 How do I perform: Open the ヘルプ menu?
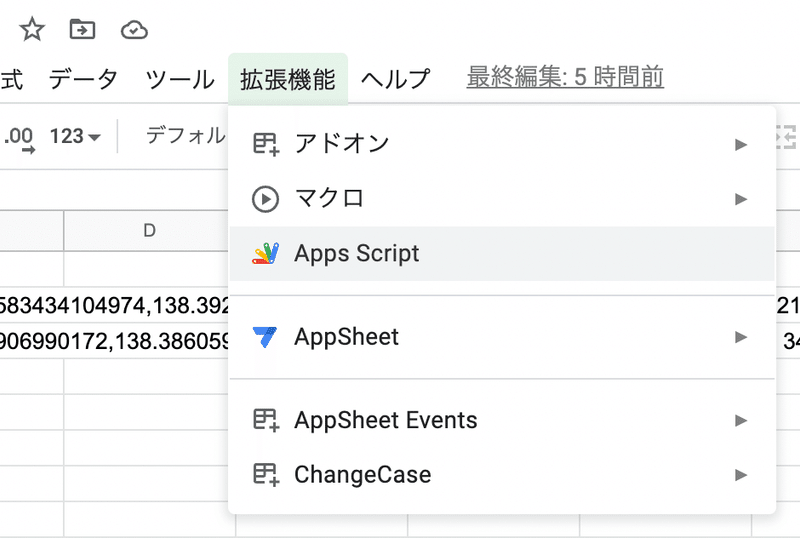tap(395, 79)
